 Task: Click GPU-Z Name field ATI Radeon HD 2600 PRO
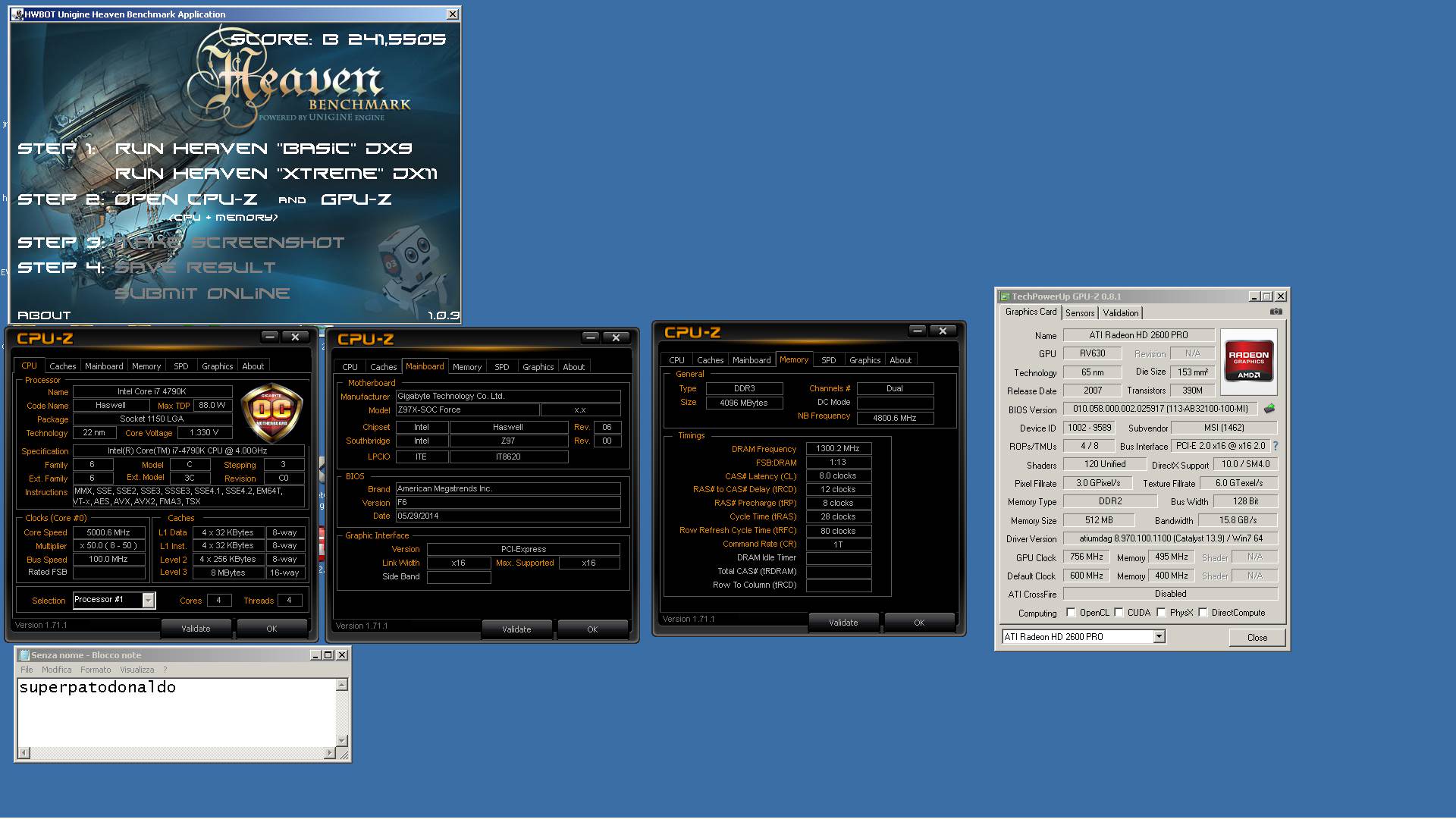pos(1138,334)
